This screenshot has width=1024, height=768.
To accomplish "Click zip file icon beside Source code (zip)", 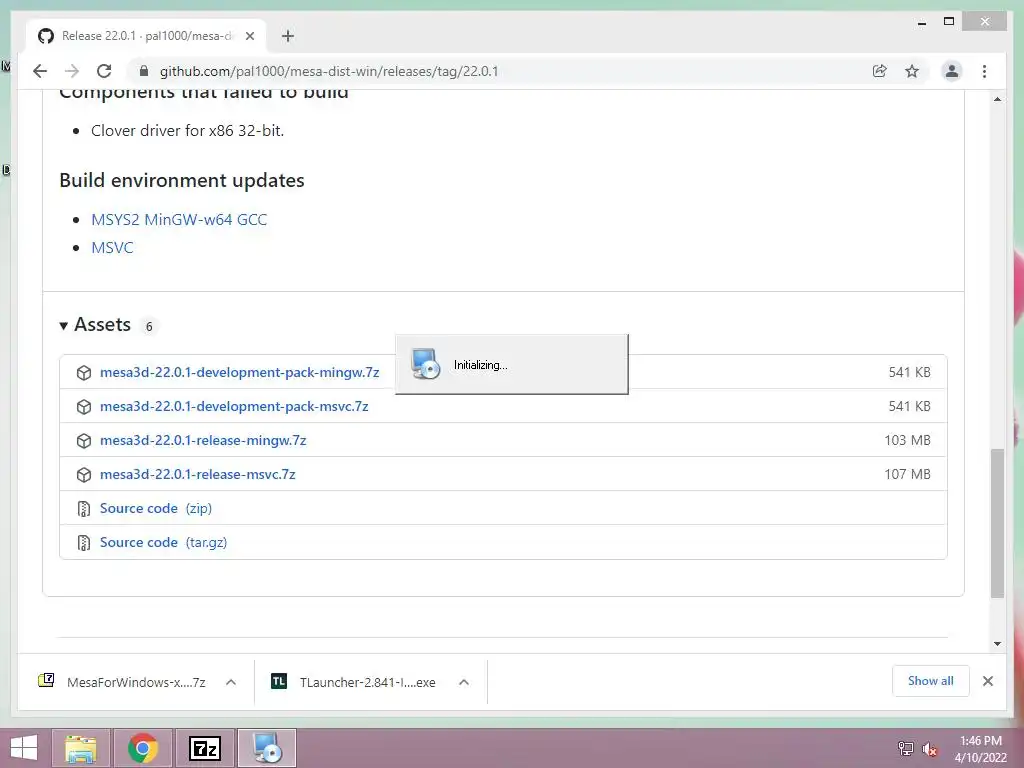I will [84, 509].
